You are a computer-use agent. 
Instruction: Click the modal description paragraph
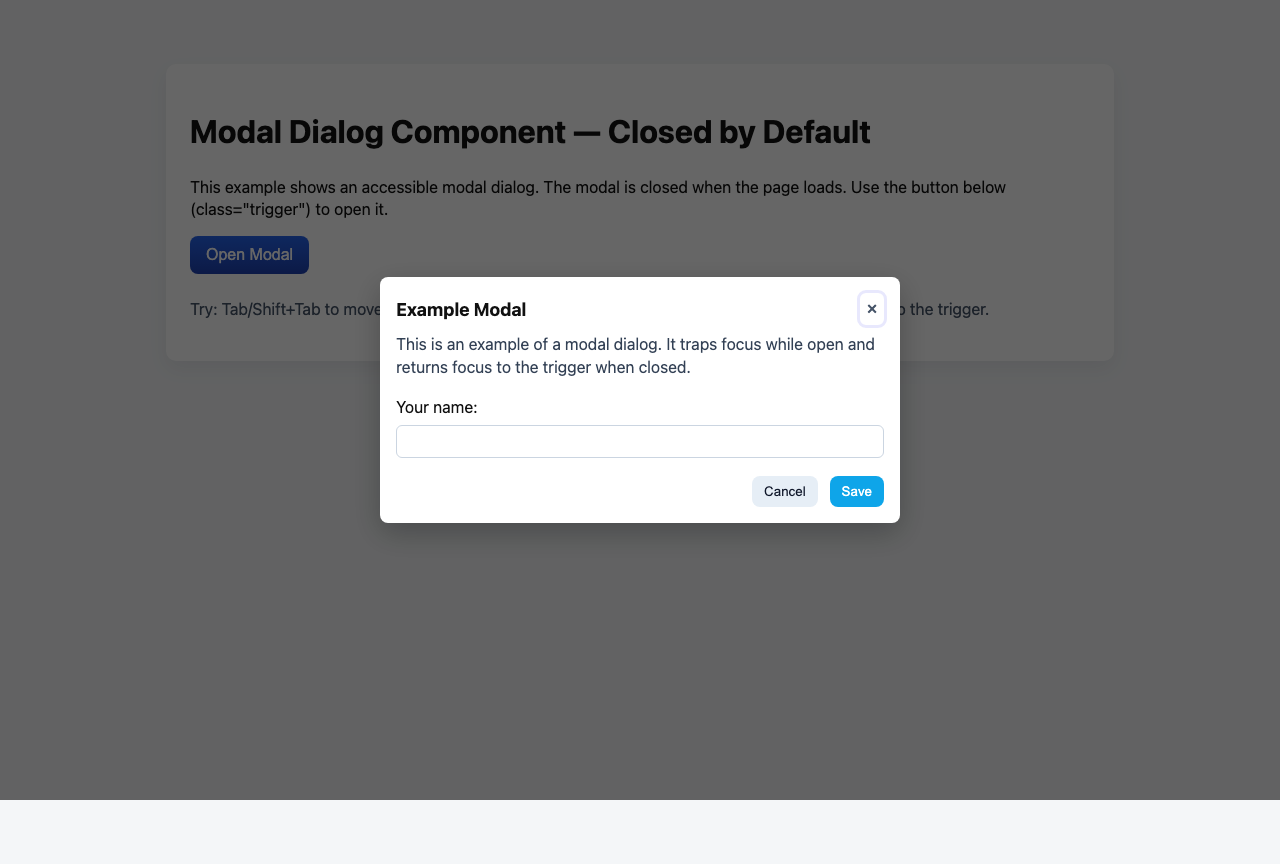coord(634,355)
